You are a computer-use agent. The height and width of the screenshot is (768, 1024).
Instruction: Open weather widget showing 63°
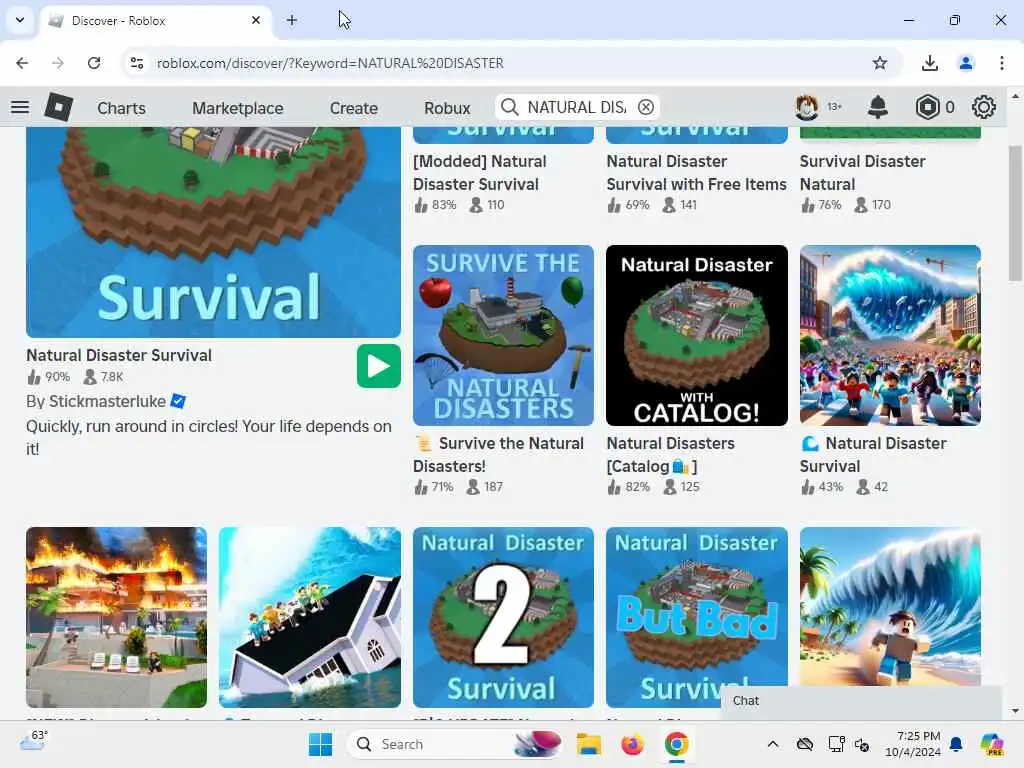[x=34, y=741]
